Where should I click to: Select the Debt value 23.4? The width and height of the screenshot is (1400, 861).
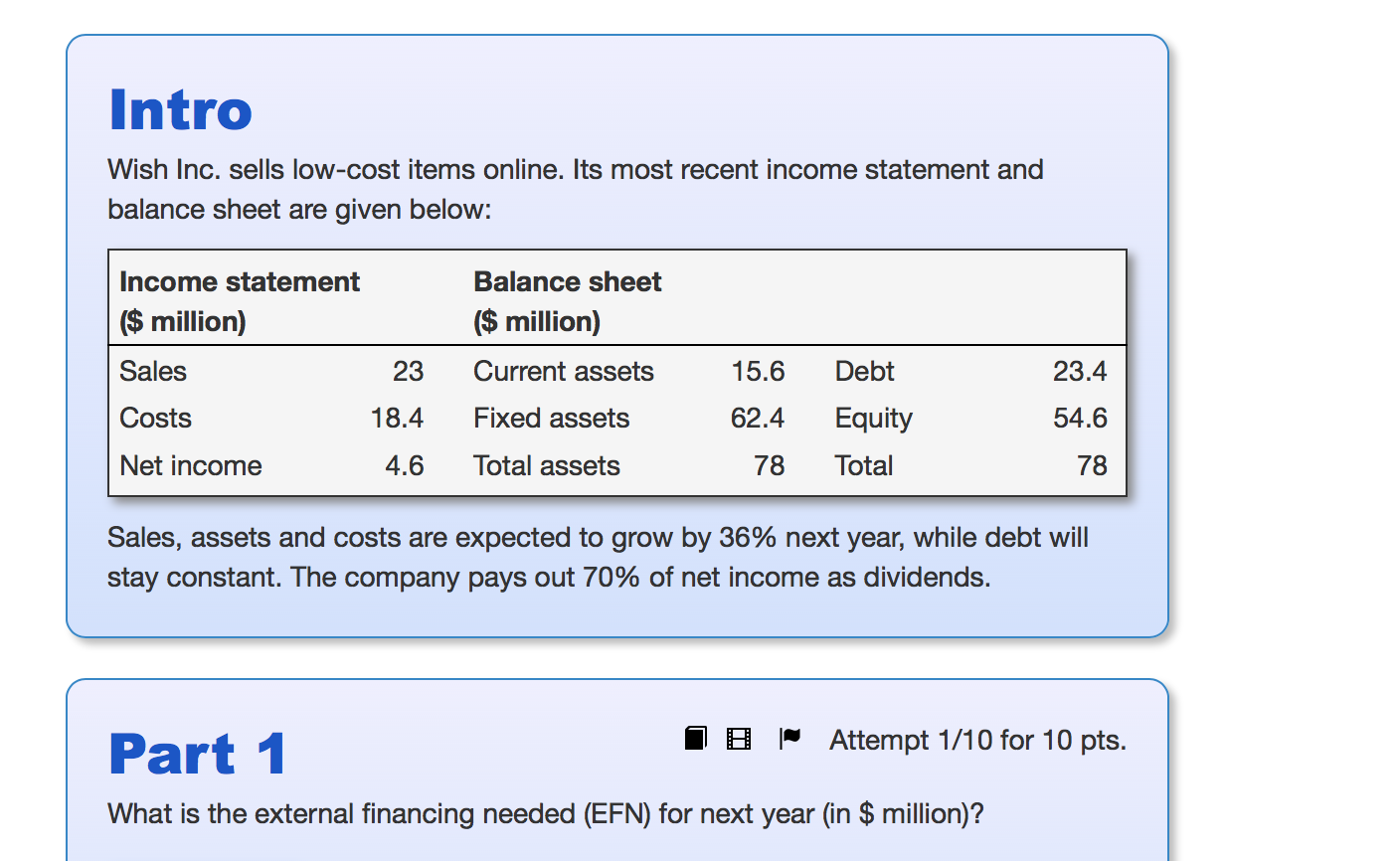(x=1080, y=371)
